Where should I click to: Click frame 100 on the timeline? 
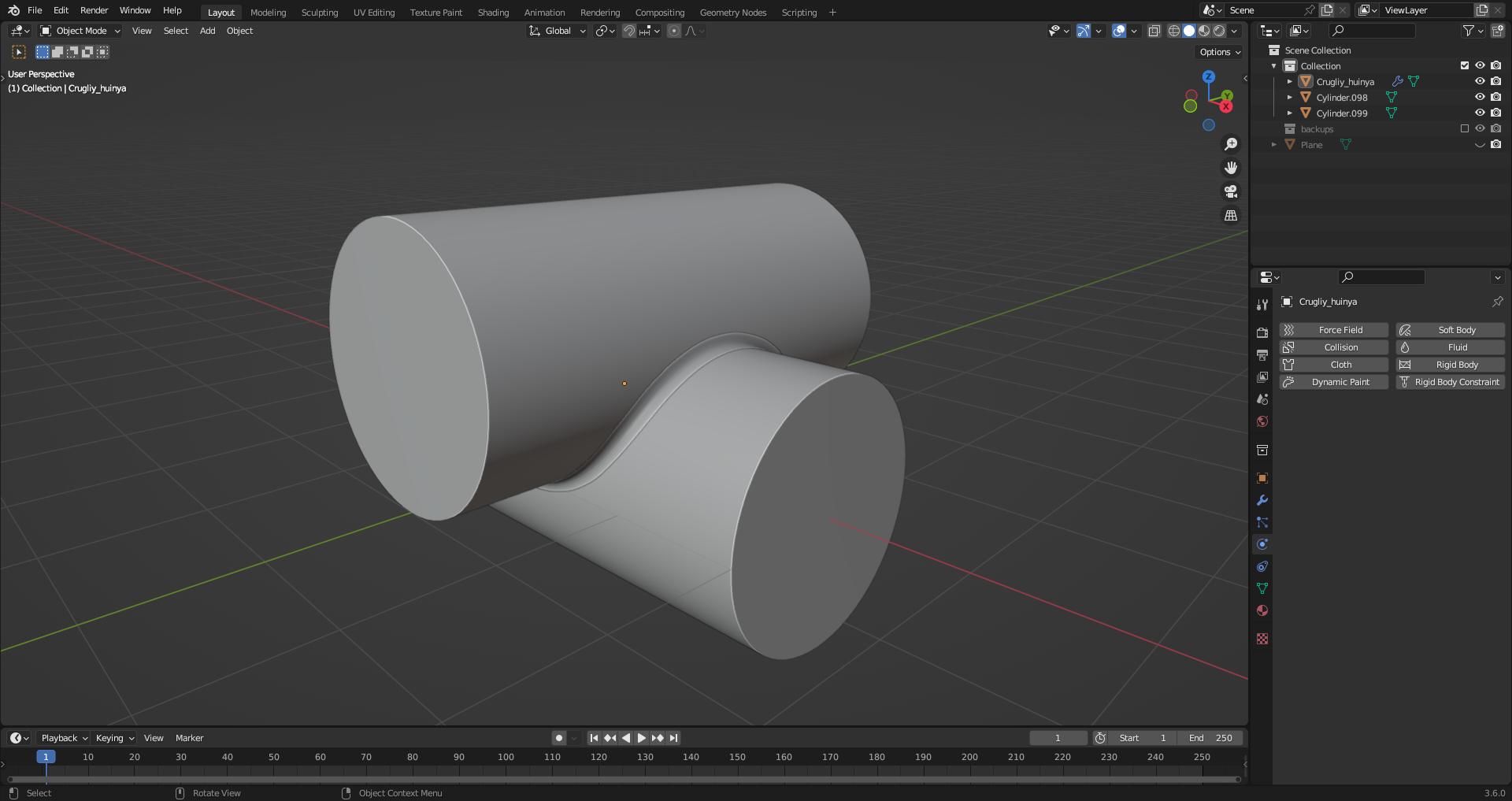click(506, 757)
